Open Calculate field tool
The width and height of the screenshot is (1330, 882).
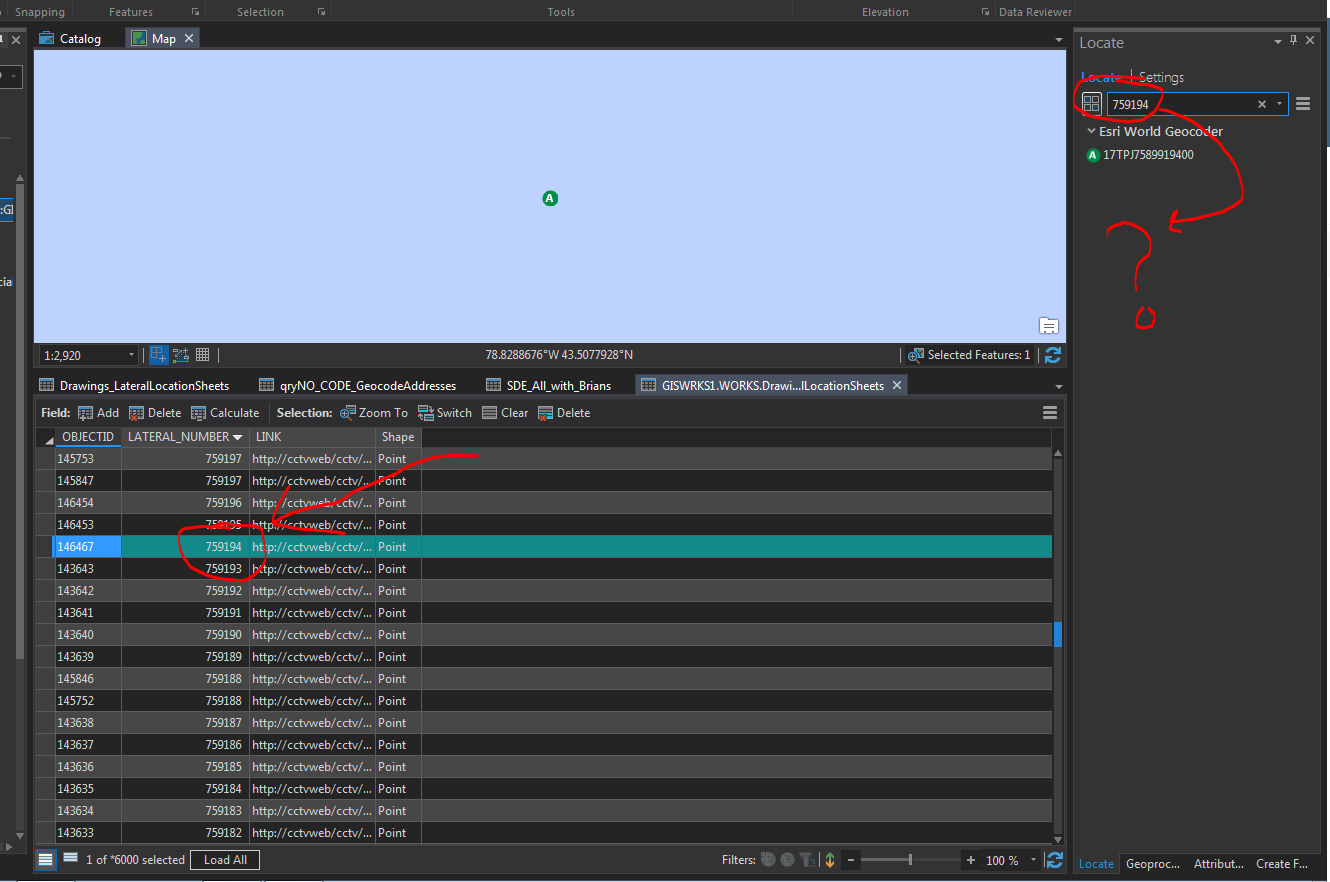pyautogui.click(x=225, y=413)
